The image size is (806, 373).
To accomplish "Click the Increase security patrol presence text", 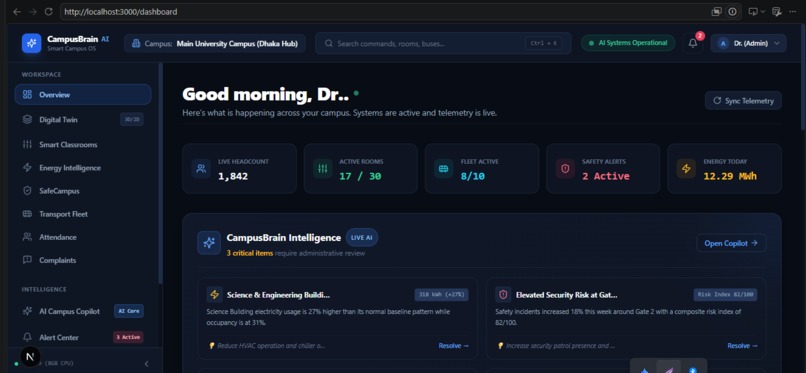I will point(560,346).
